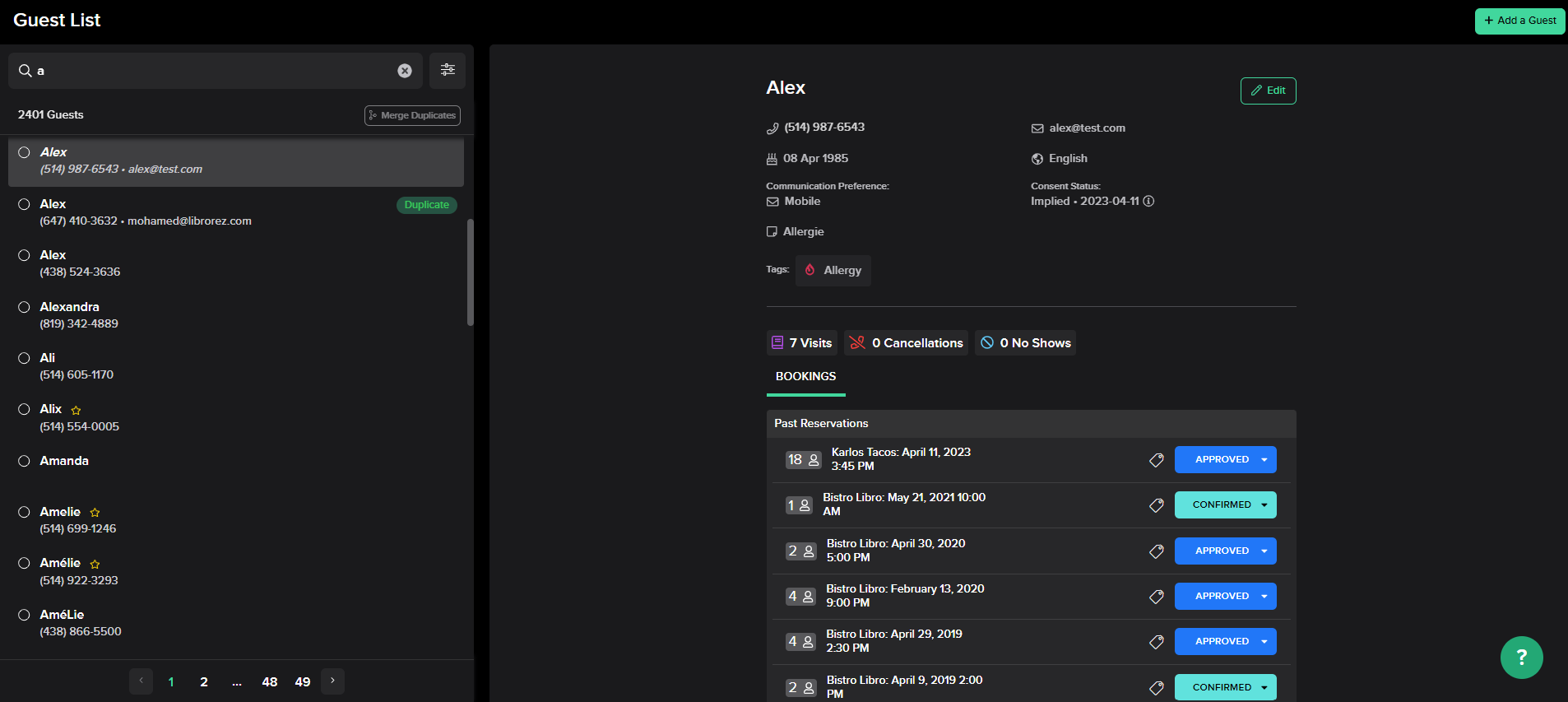Screen dimensions: 1568x702
Task: Select the radio button for Amanda
Action: (25, 461)
